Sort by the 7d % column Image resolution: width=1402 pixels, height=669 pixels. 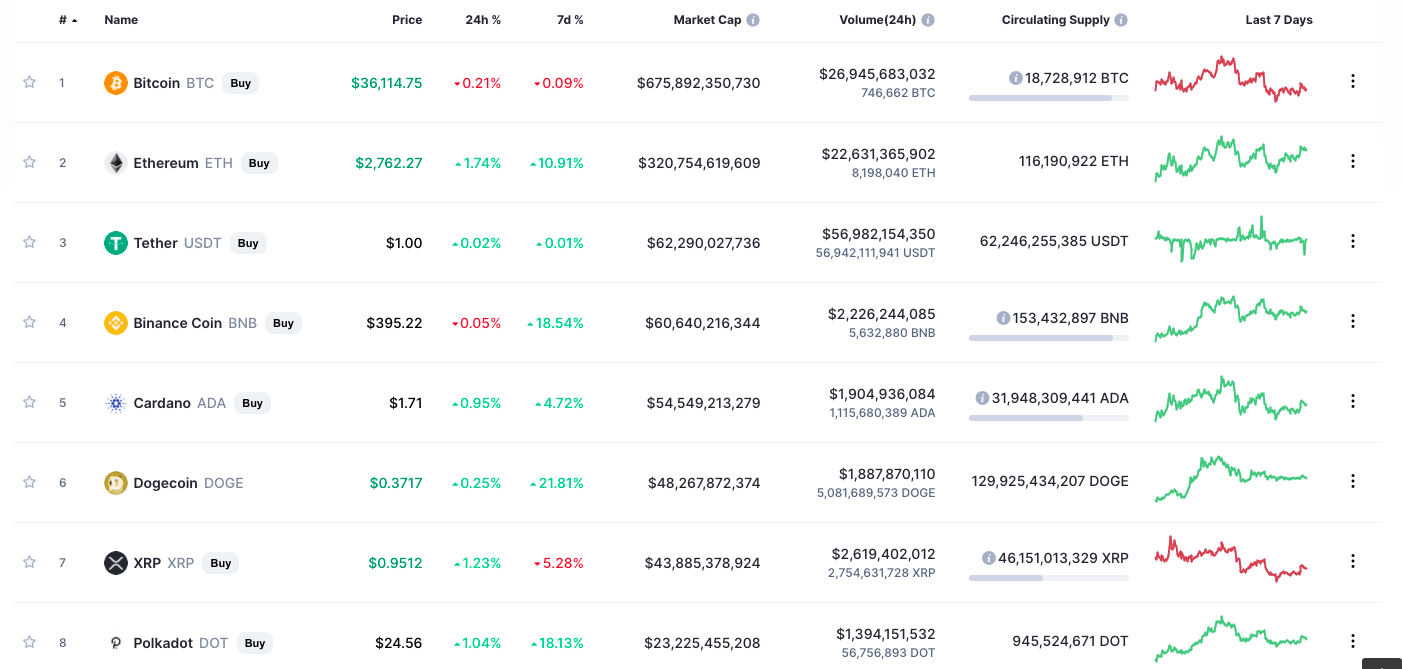570,20
